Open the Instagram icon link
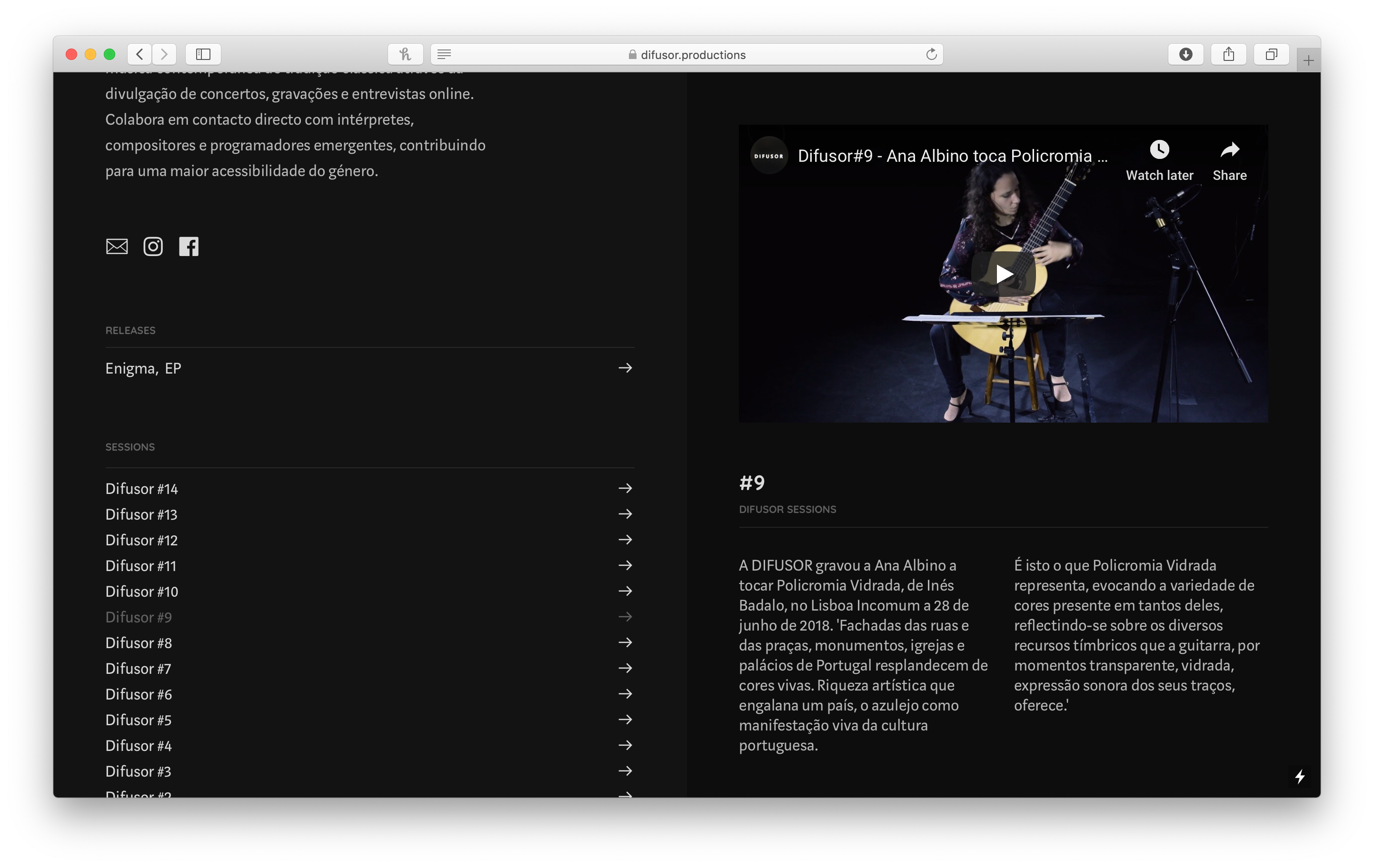This screenshot has width=1374, height=868. coord(153,247)
